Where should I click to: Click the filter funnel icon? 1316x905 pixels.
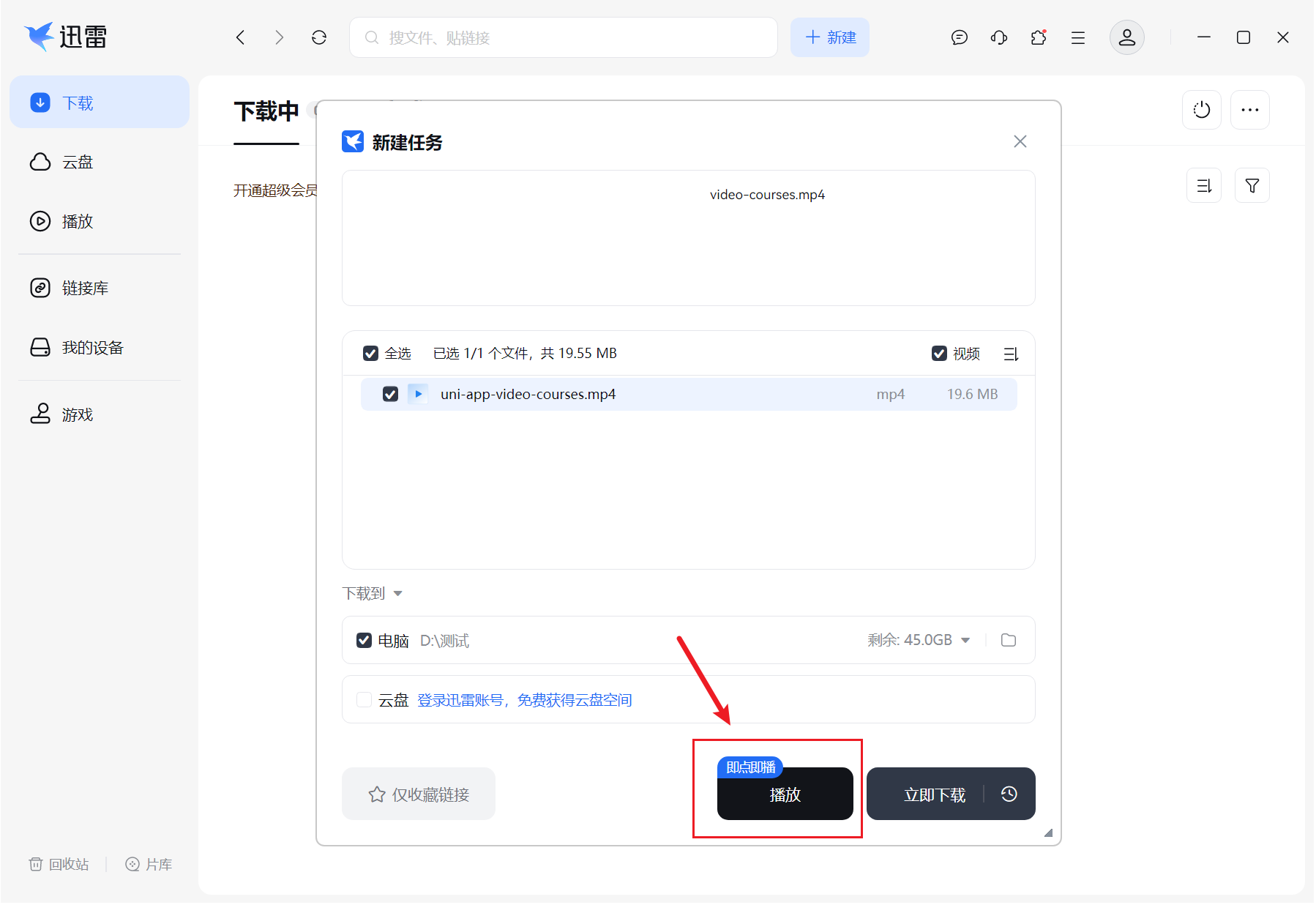click(1252, 186)
